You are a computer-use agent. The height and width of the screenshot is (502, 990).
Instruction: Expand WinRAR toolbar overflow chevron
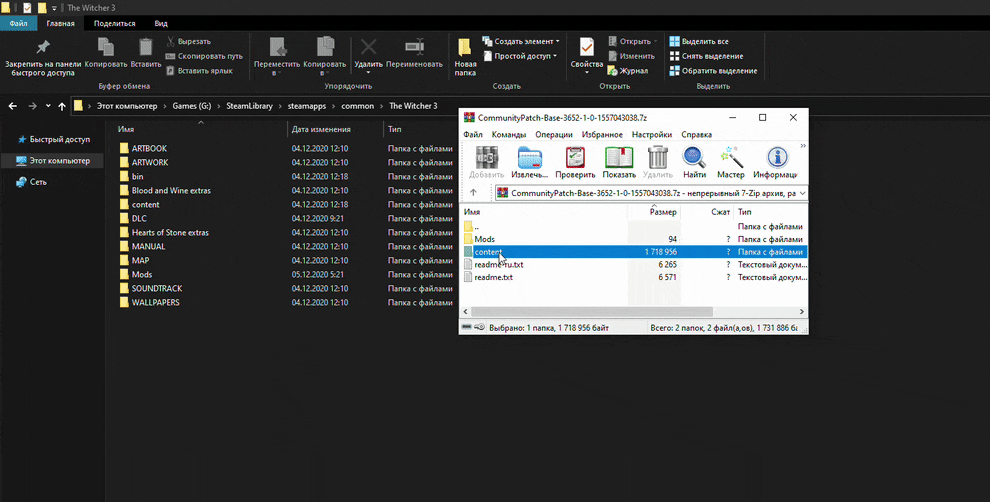(x=803, y=146)
